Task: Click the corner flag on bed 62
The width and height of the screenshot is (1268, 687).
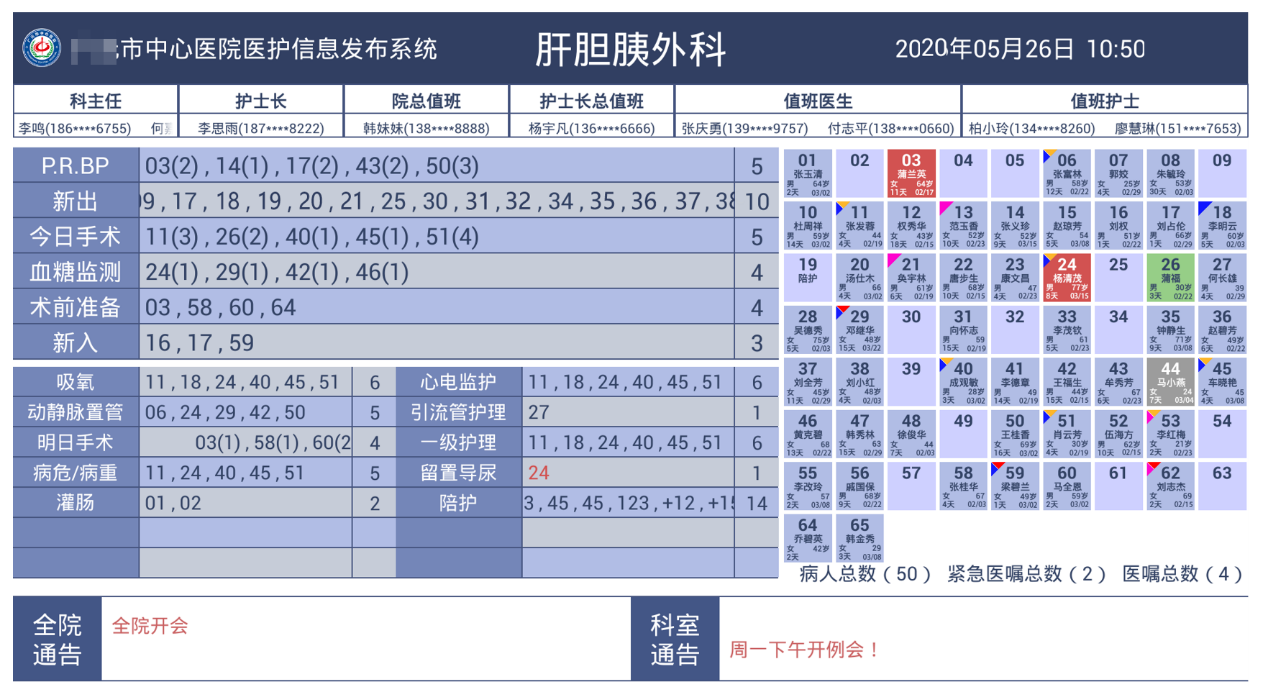Action: click(x=1152, y=467)
